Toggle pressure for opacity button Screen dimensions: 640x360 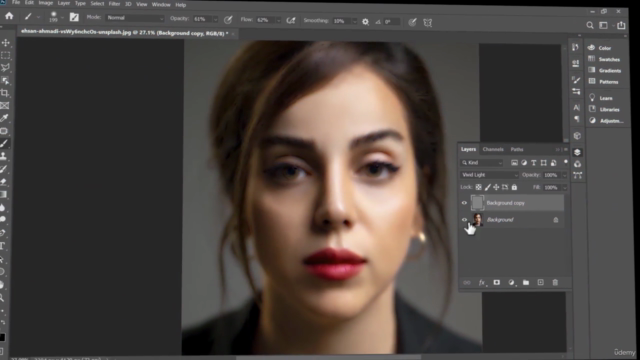tap(229, 20)
